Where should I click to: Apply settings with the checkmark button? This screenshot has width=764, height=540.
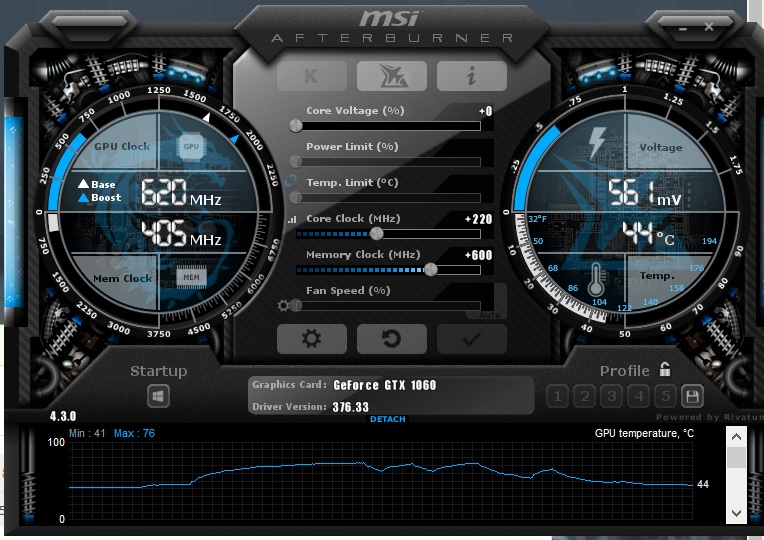[472, 339]
